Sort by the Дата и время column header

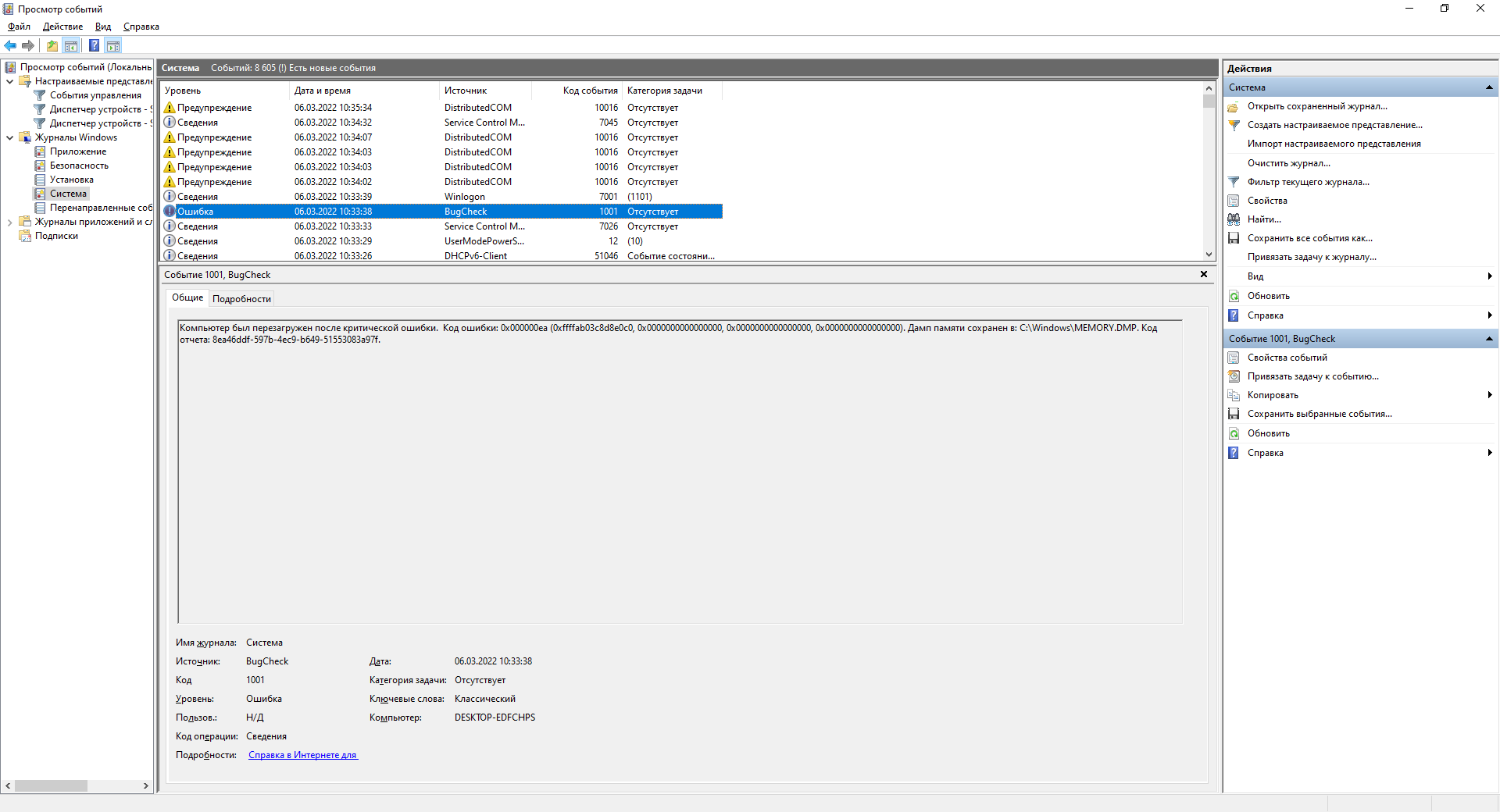364,91
